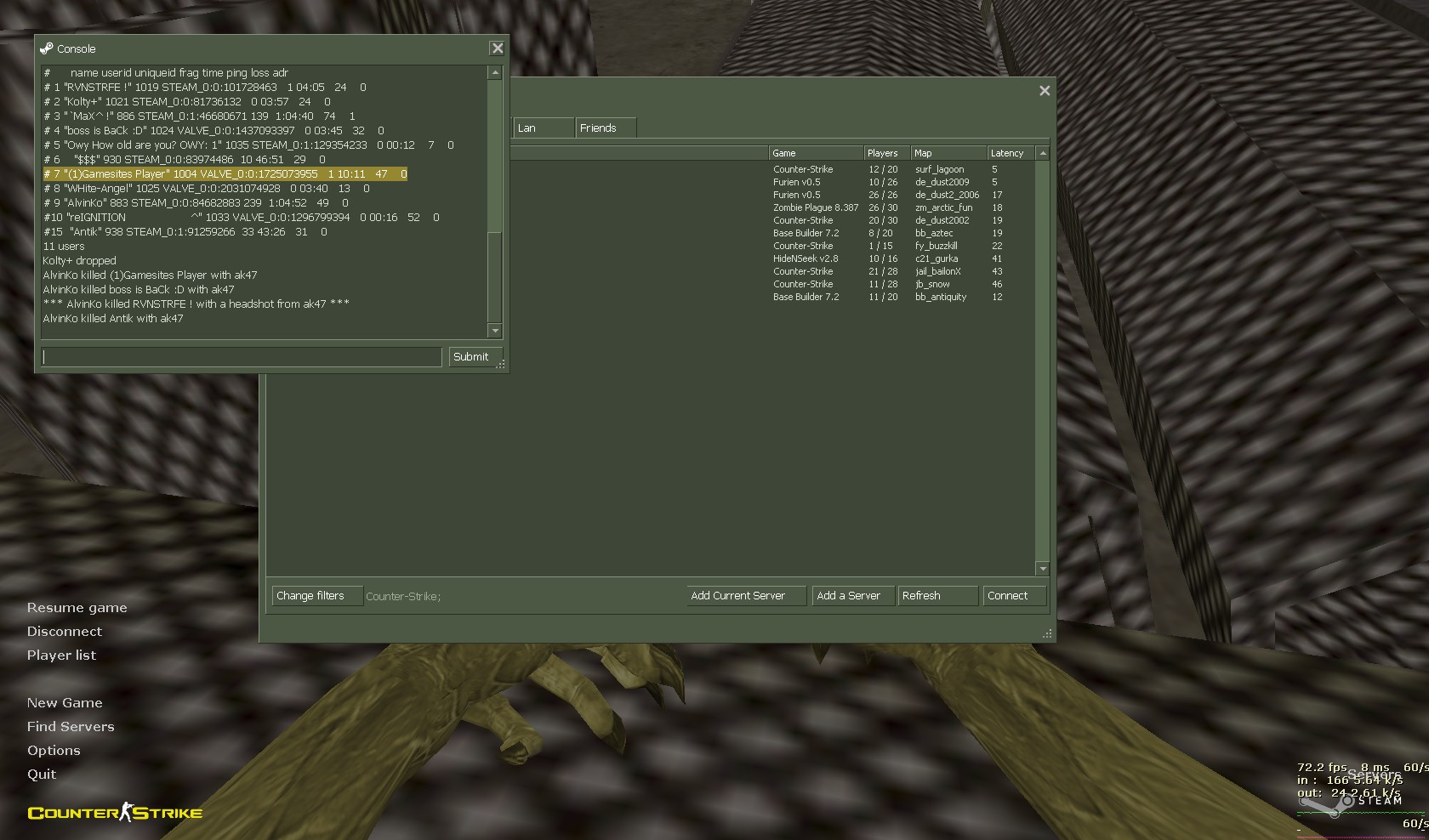Sort servers by Game column
This screenshot has height=840, width=1429.
tap(816, 153)
